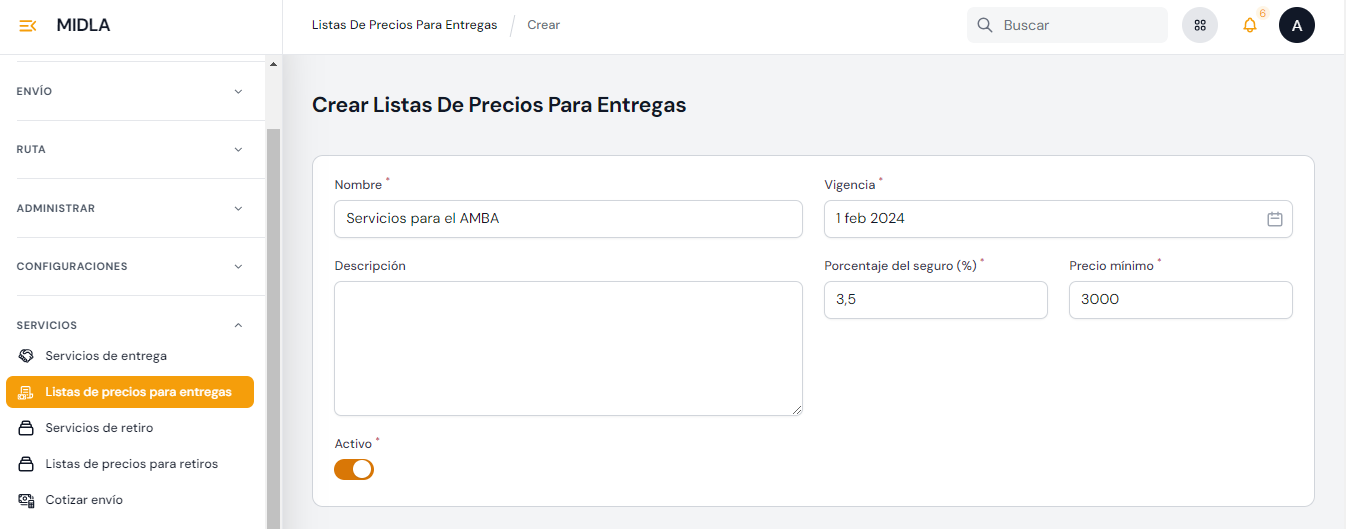Expand the ADMINISTRAR section chevron
The width and height of the screenshot is (1346, 529).
pyautogui.click(x=238, y=208)
